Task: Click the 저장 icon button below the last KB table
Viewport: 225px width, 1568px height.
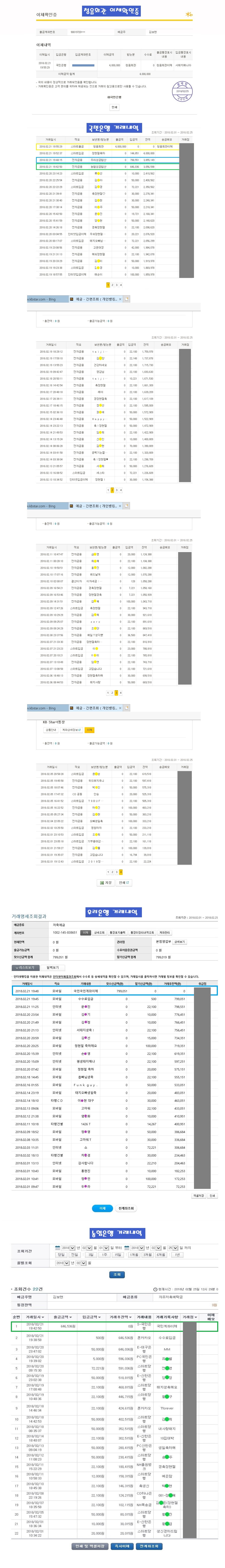Action: 106,883
